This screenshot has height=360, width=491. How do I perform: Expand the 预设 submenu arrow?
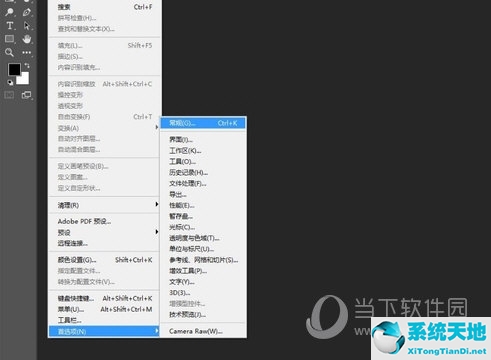coord(156,232)
